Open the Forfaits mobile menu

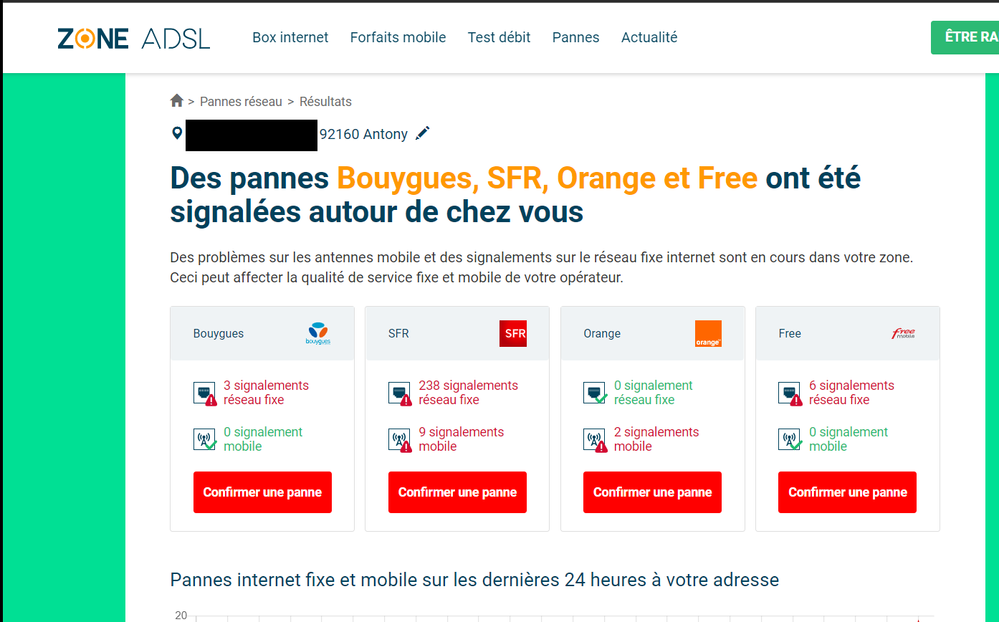[398, 38]
